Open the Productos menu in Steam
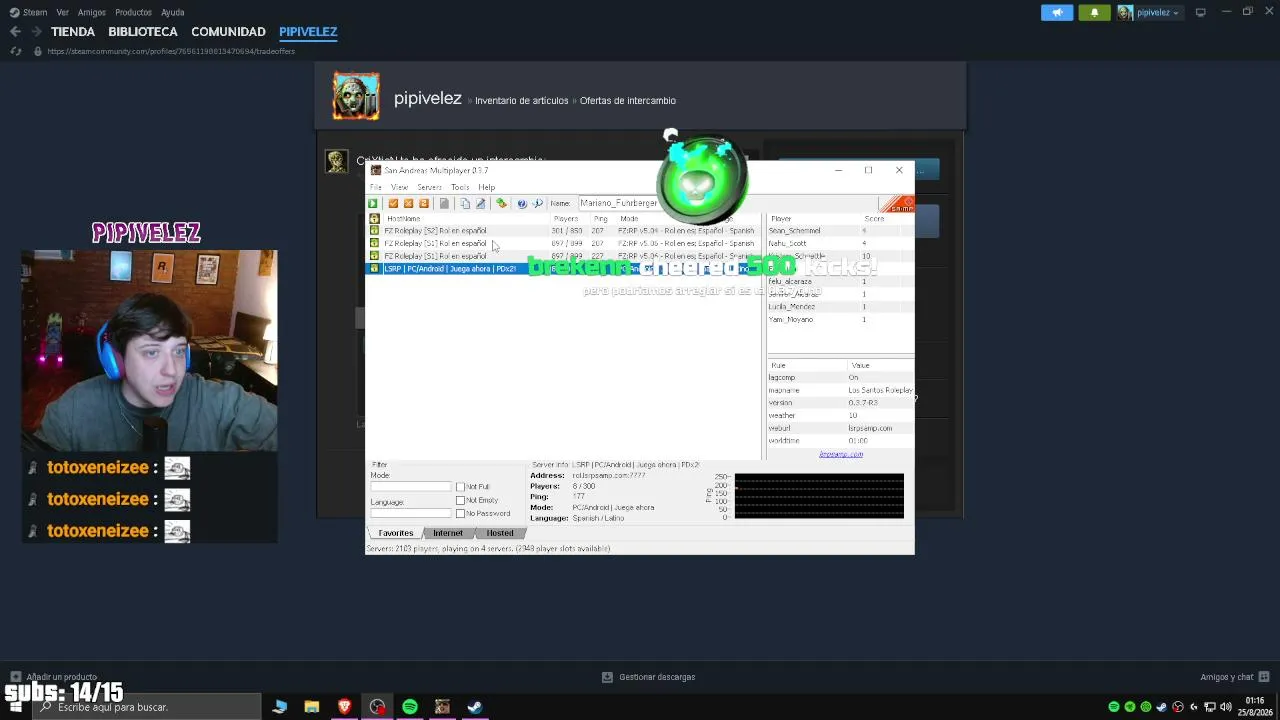Viewport: 1280px width, 720px height. pos(133,12)
